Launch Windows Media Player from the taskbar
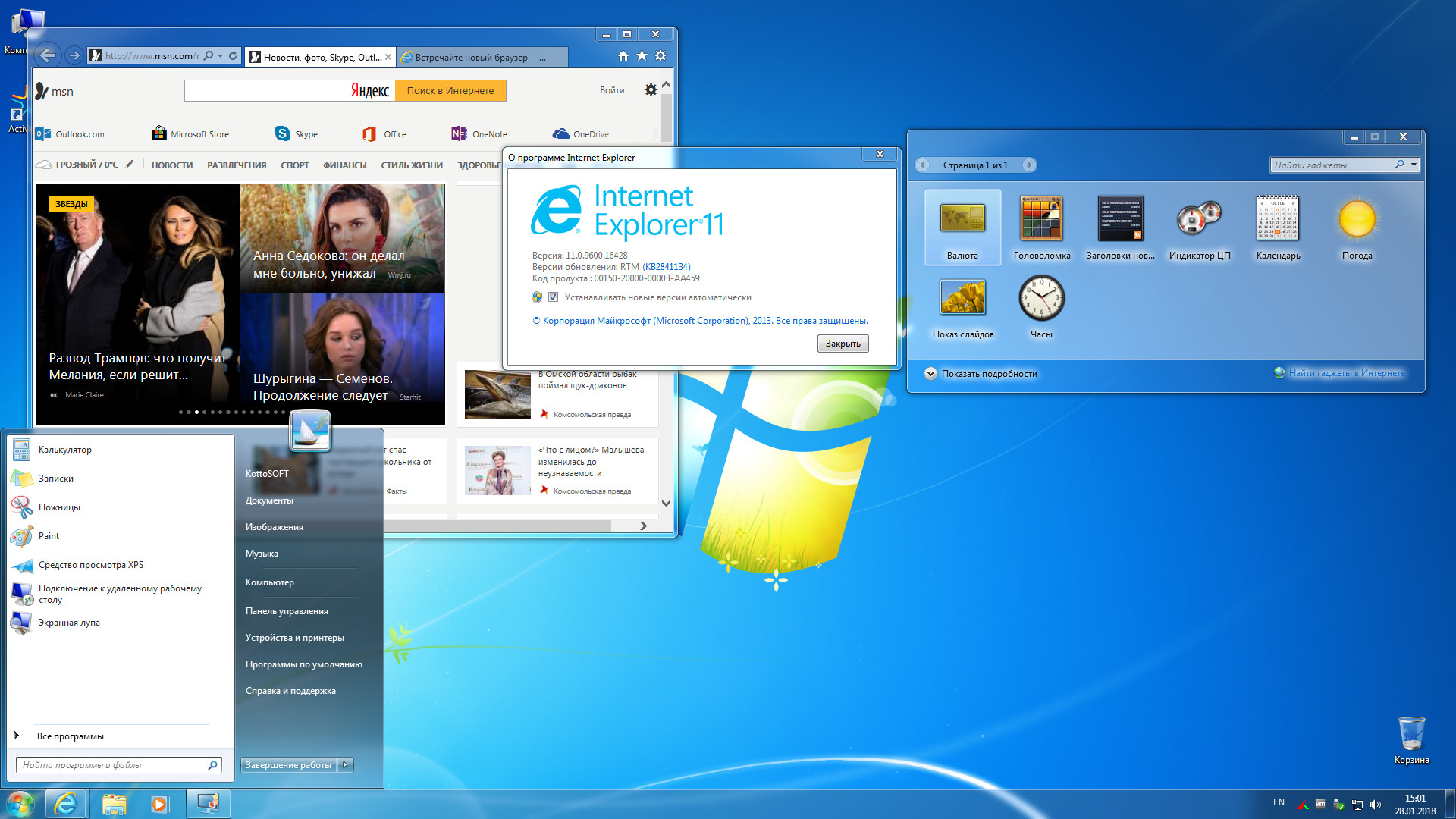 159,804
